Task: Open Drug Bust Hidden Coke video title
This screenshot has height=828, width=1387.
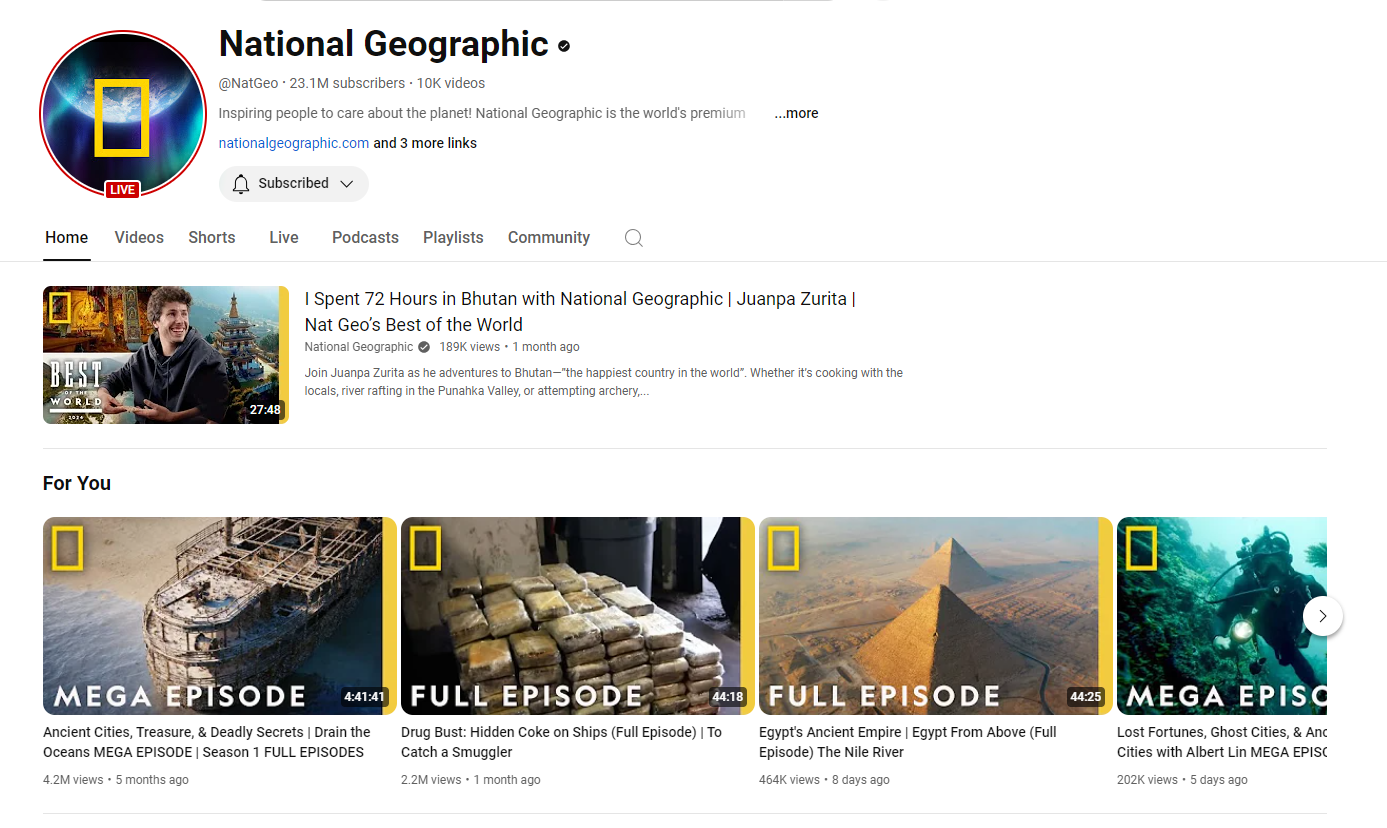Action: pos(561,742)
